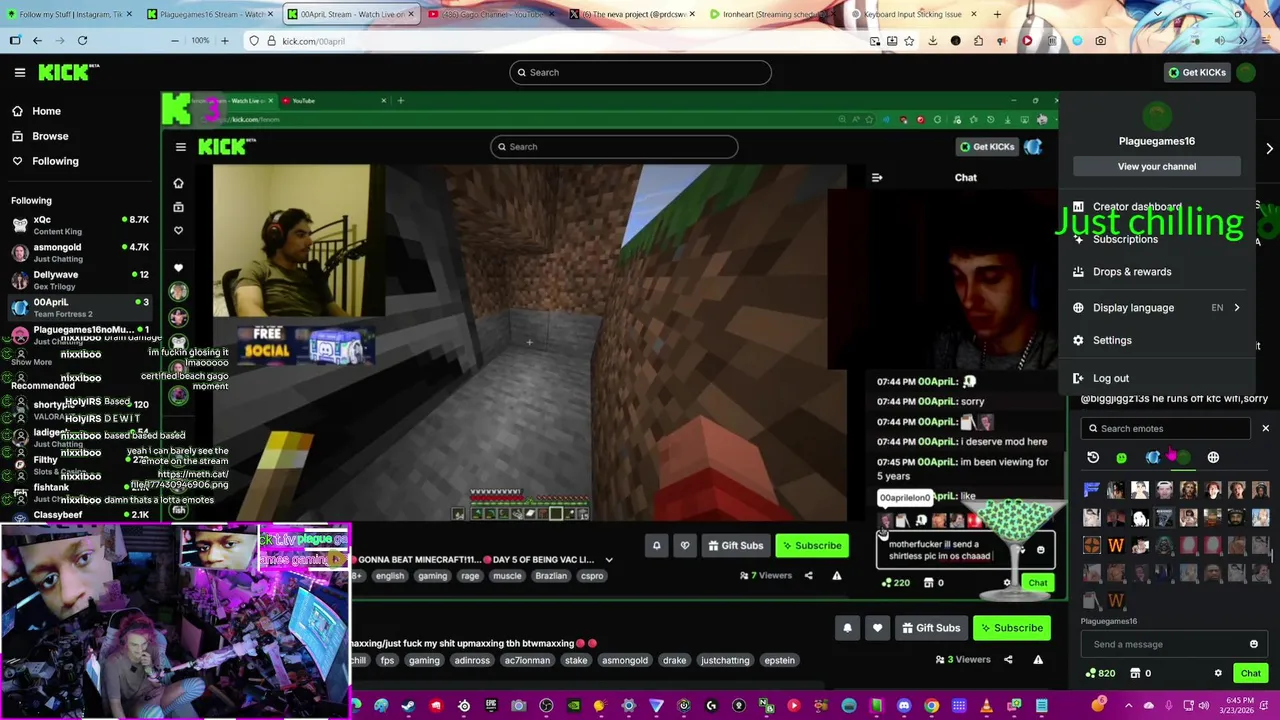Screen dimensions: 1280x720
Task: Expand the Display language submenu
Action: [x=1157, y=308]
